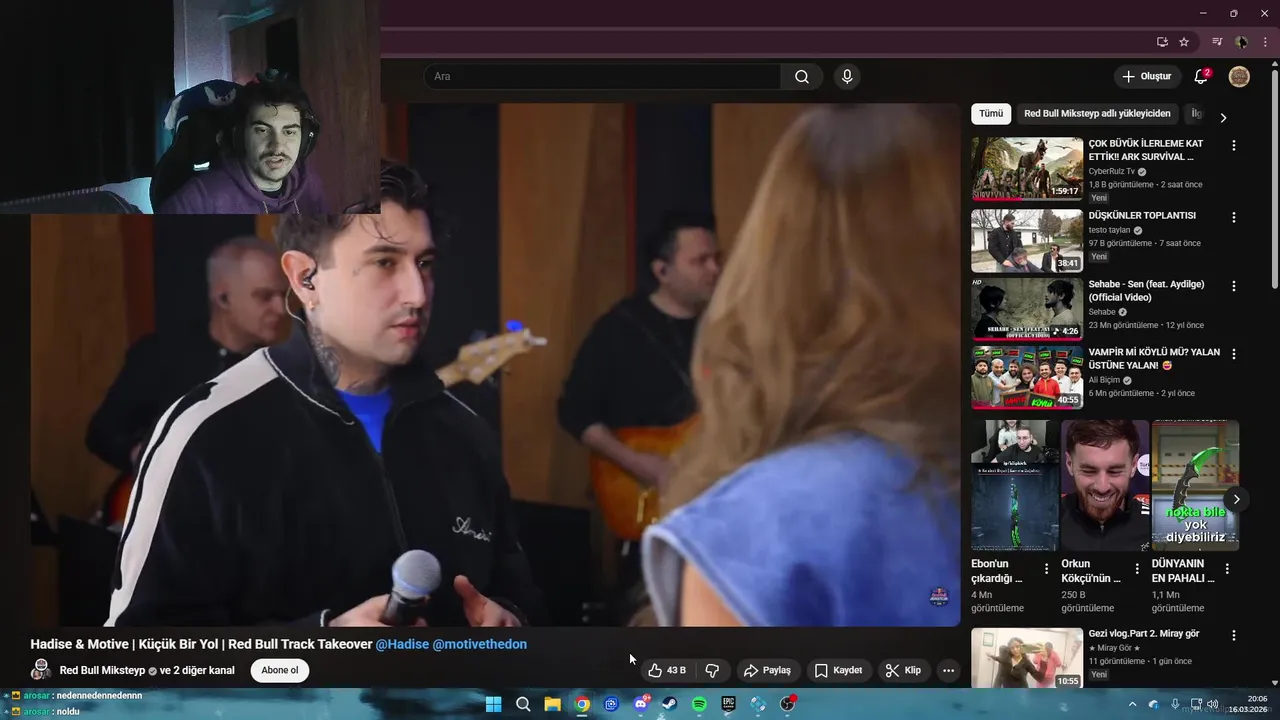This screenshot has width=1280, height=720.
Task: Open OBS Studio from taskbar
Action: pyautogui.click(x=788, y=704)
